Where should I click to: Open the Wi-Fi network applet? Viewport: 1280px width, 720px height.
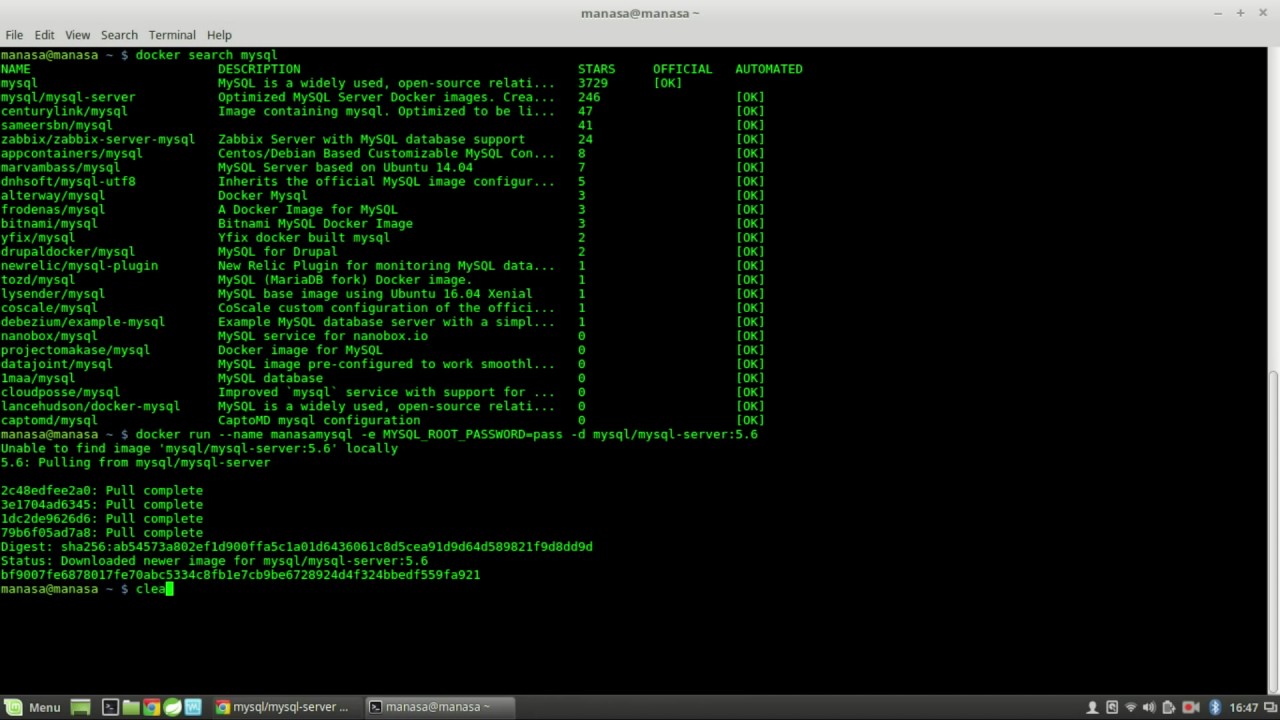point(1130,707)
